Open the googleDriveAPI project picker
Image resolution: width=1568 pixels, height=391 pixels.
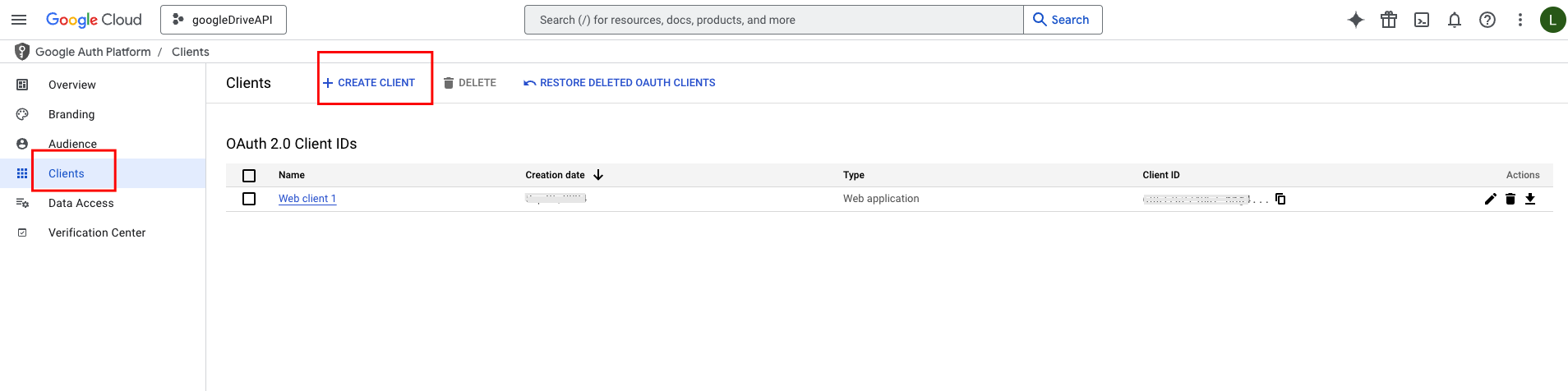point(224,20)
